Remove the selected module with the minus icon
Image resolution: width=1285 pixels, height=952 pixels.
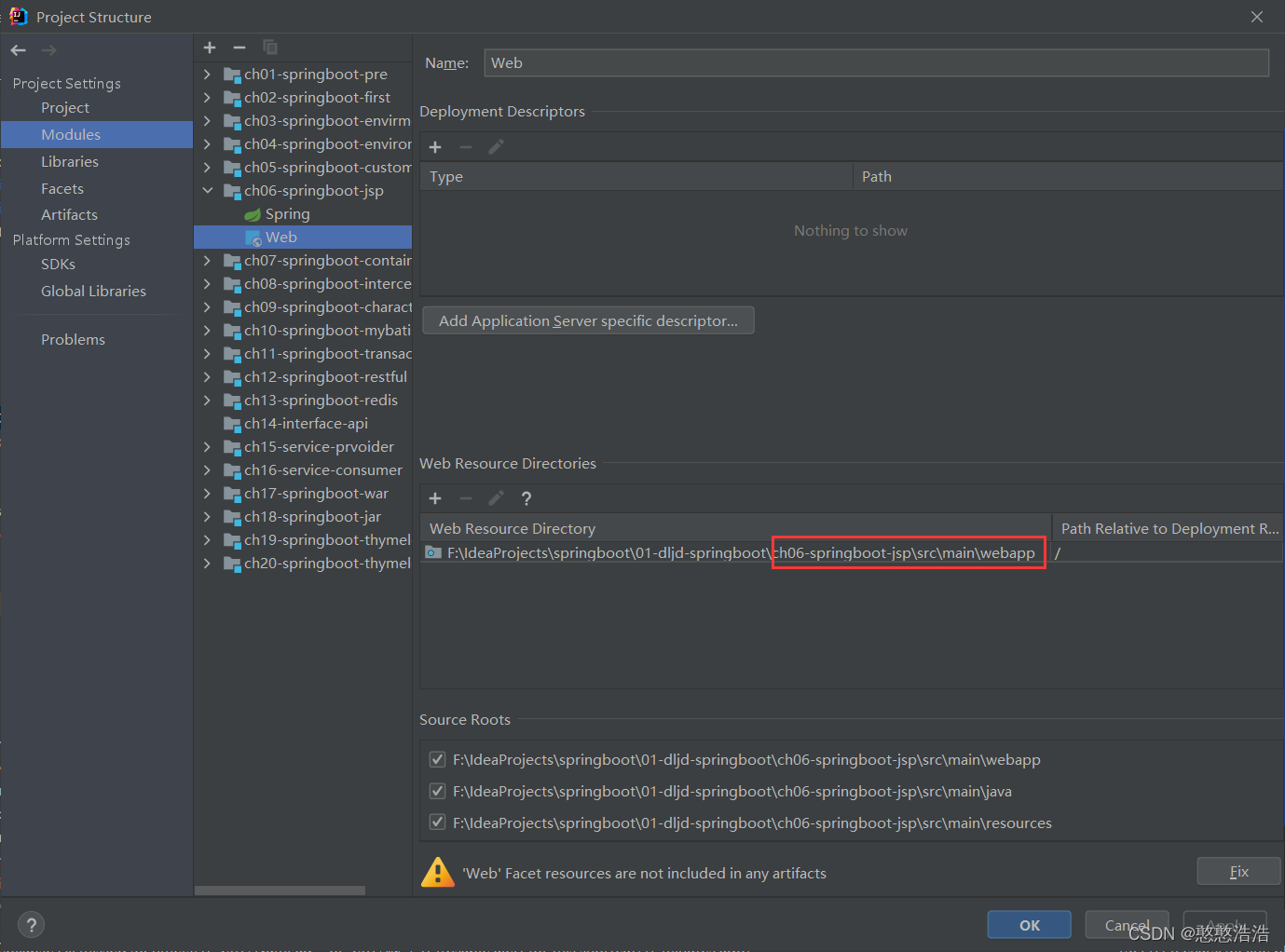tap(239, 48)
